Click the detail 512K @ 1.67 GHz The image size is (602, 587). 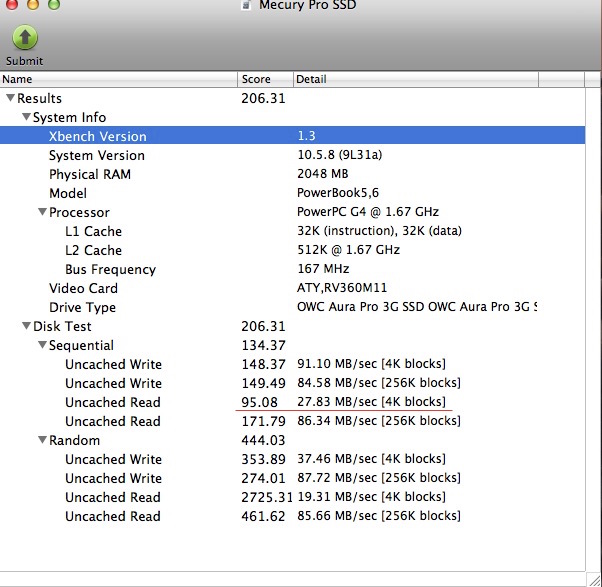349,250
